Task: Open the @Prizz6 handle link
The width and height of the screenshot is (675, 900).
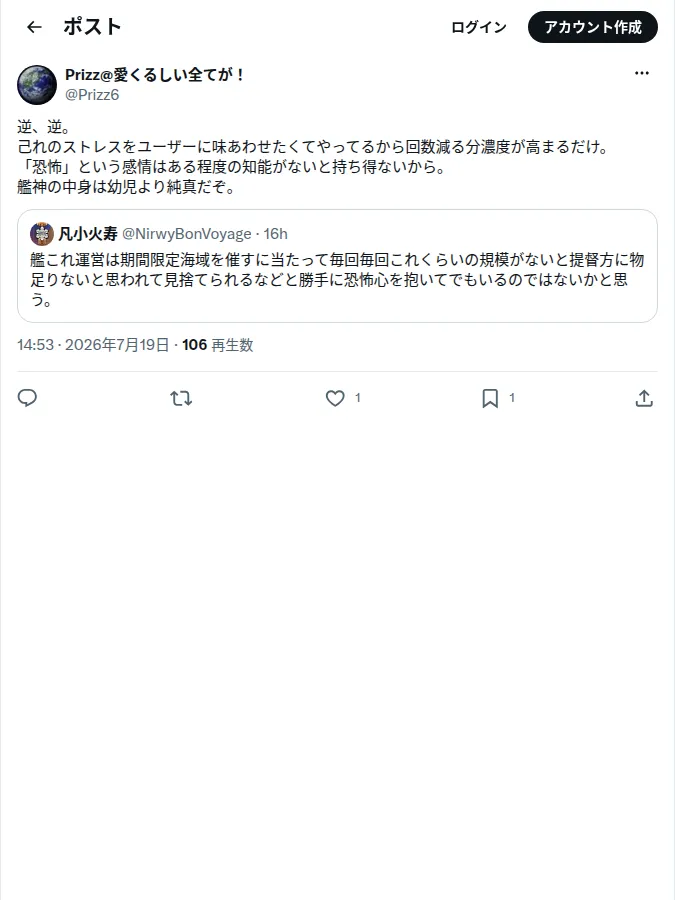Action: point(92,95)
